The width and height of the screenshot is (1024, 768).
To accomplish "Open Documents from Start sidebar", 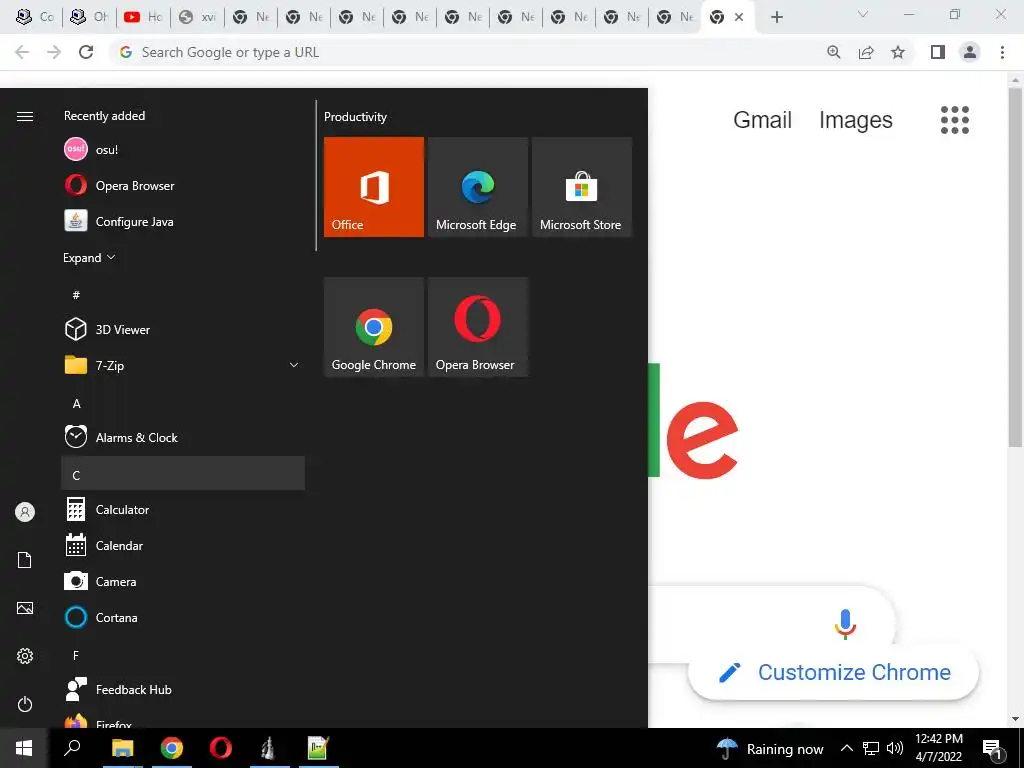I will click(x=25, y=560).
